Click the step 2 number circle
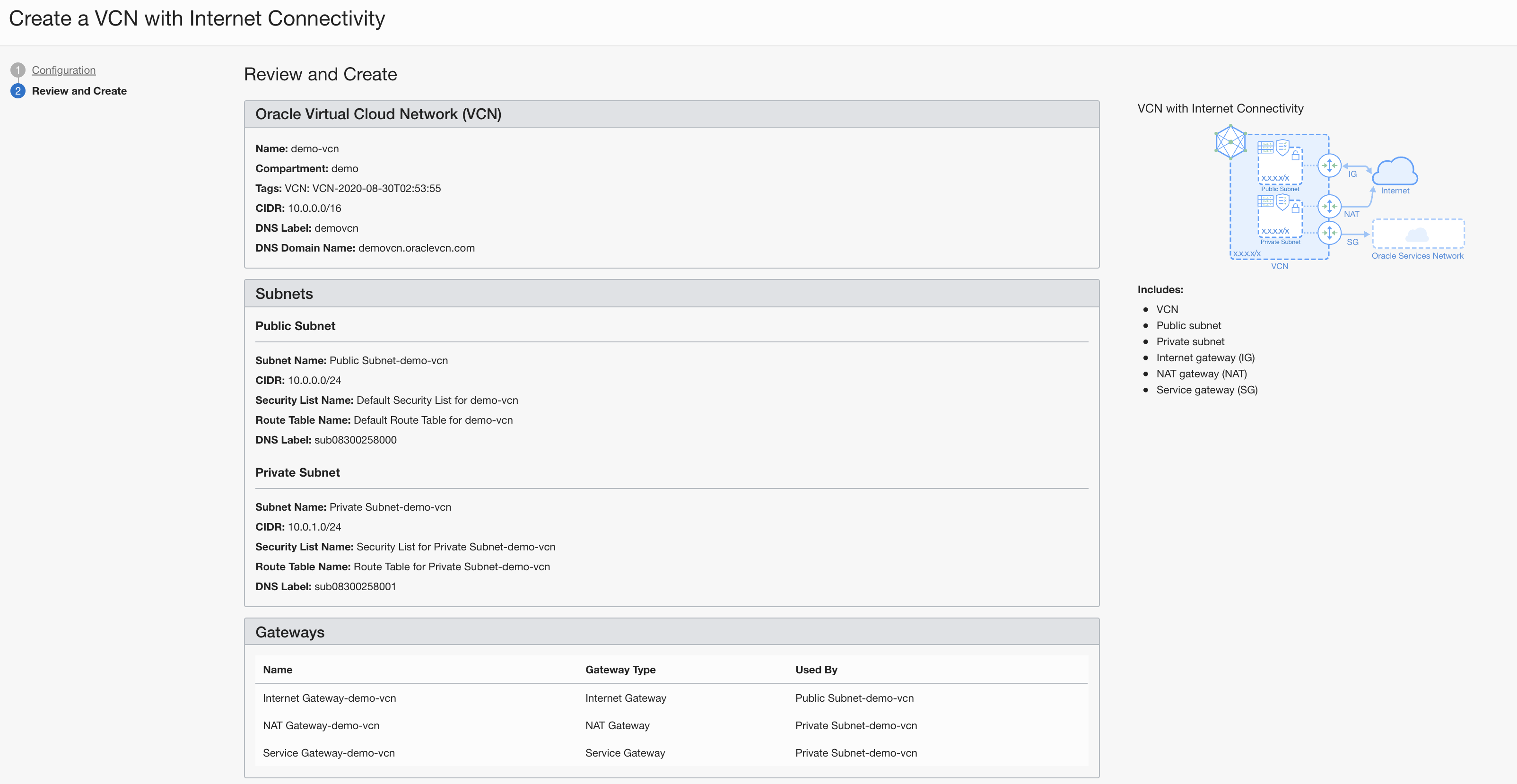Image resolution: width=1517 pixels, height=784 pixels. [x=17, y=91]
